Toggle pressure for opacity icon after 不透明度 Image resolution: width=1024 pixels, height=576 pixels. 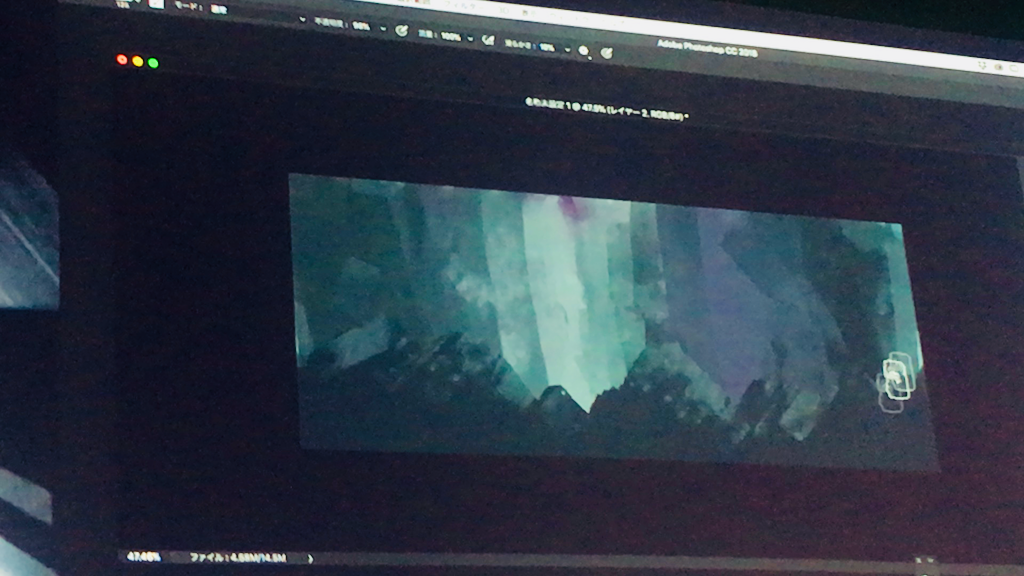[401, 31]
